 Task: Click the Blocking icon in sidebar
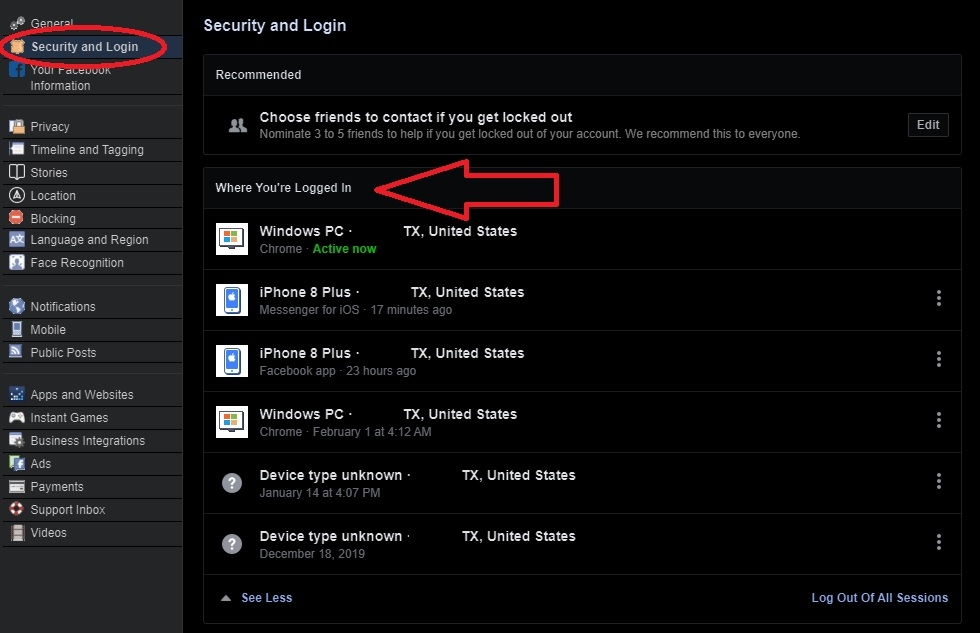point(16,218)
